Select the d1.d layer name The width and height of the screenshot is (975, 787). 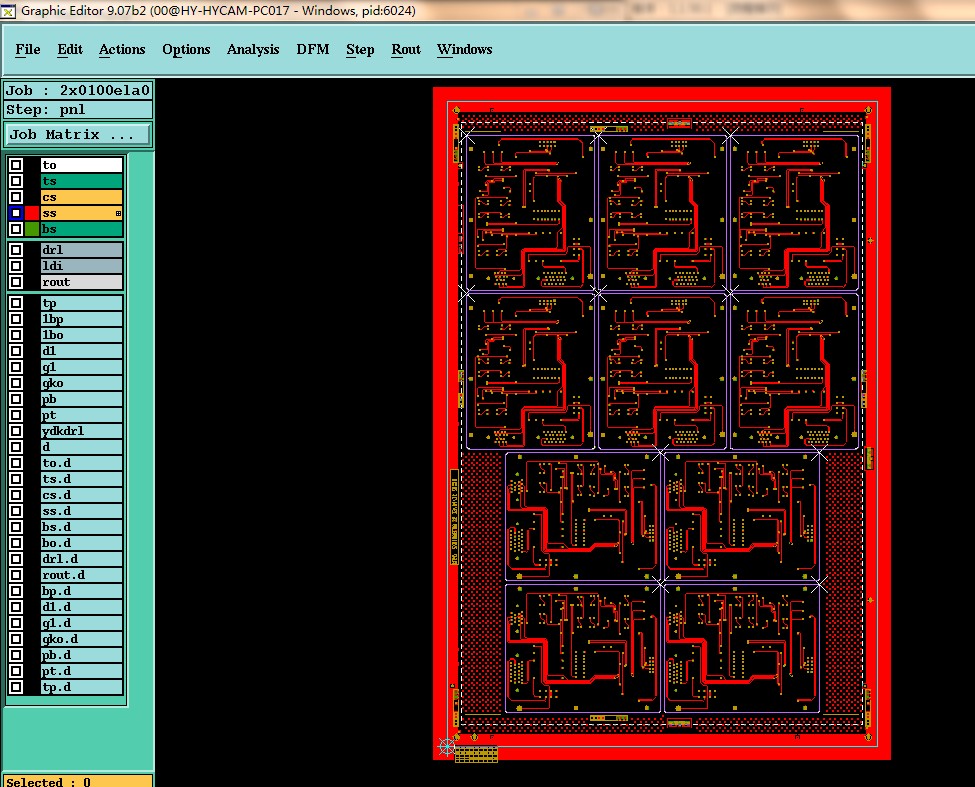[81, 607]
